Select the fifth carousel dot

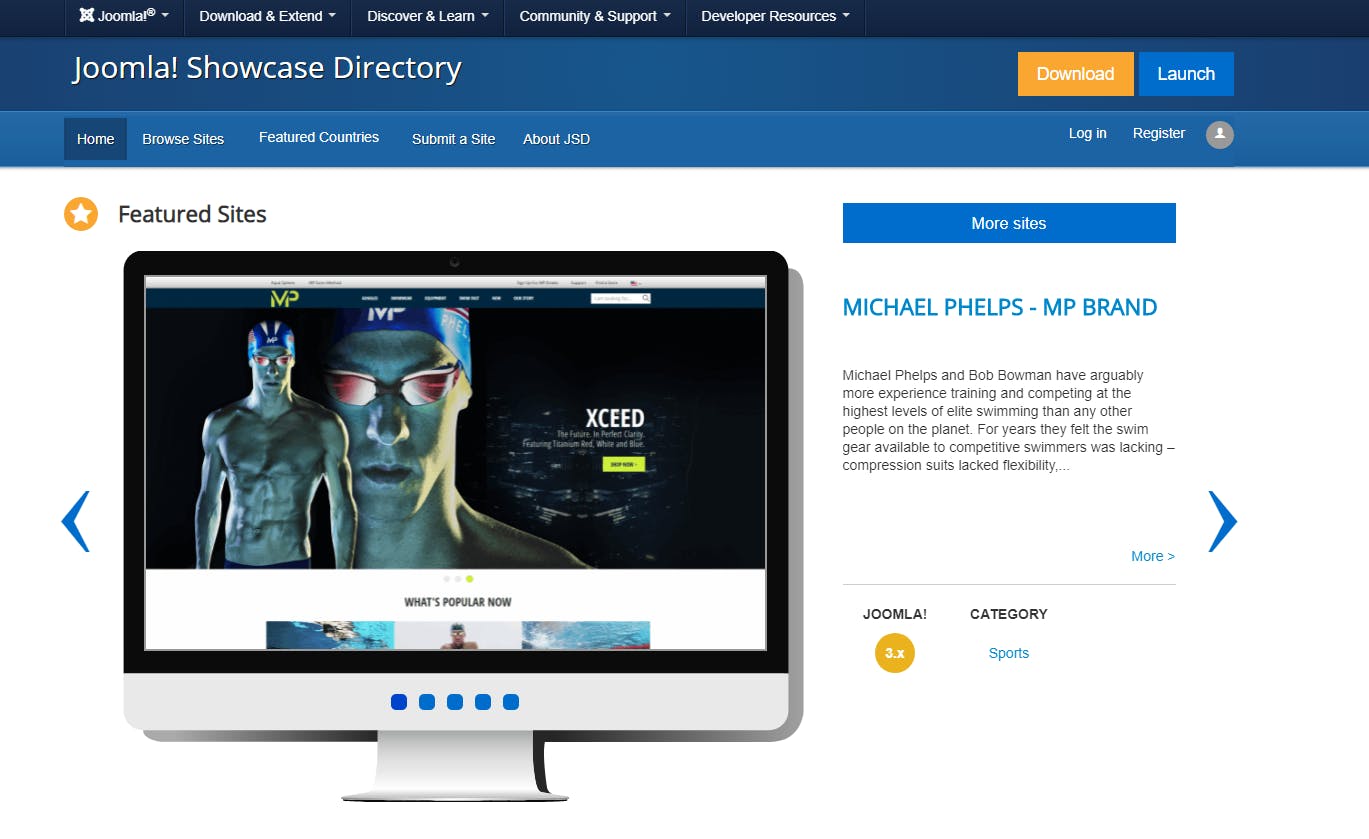pyautogui.click(x=511, y=702)
